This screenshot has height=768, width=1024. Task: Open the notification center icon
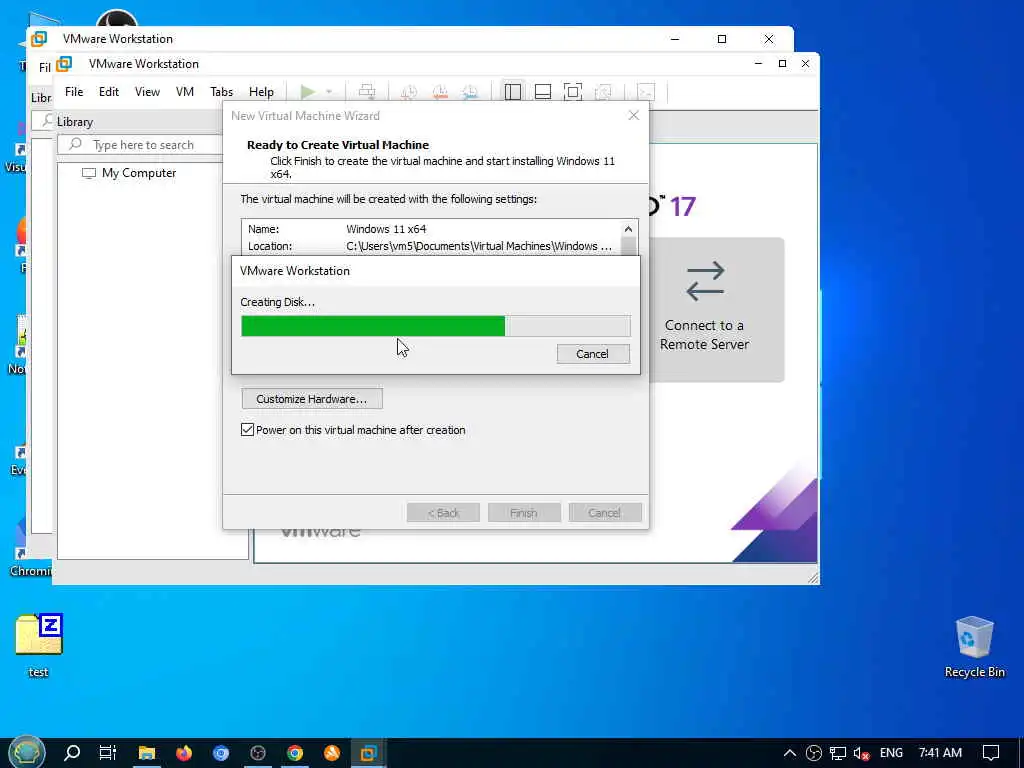[991, 753]
